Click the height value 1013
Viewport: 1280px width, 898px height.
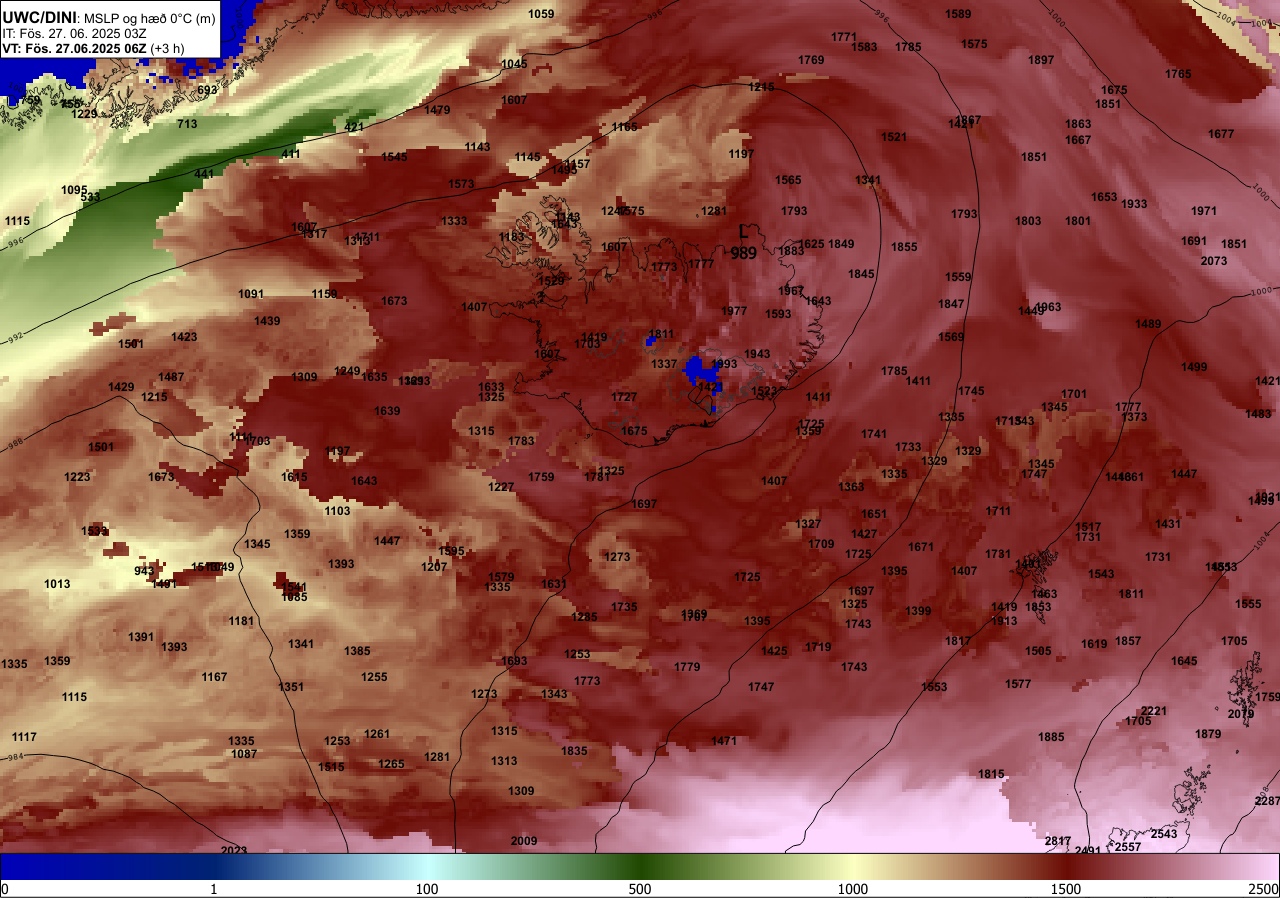(x=57, y=584)
